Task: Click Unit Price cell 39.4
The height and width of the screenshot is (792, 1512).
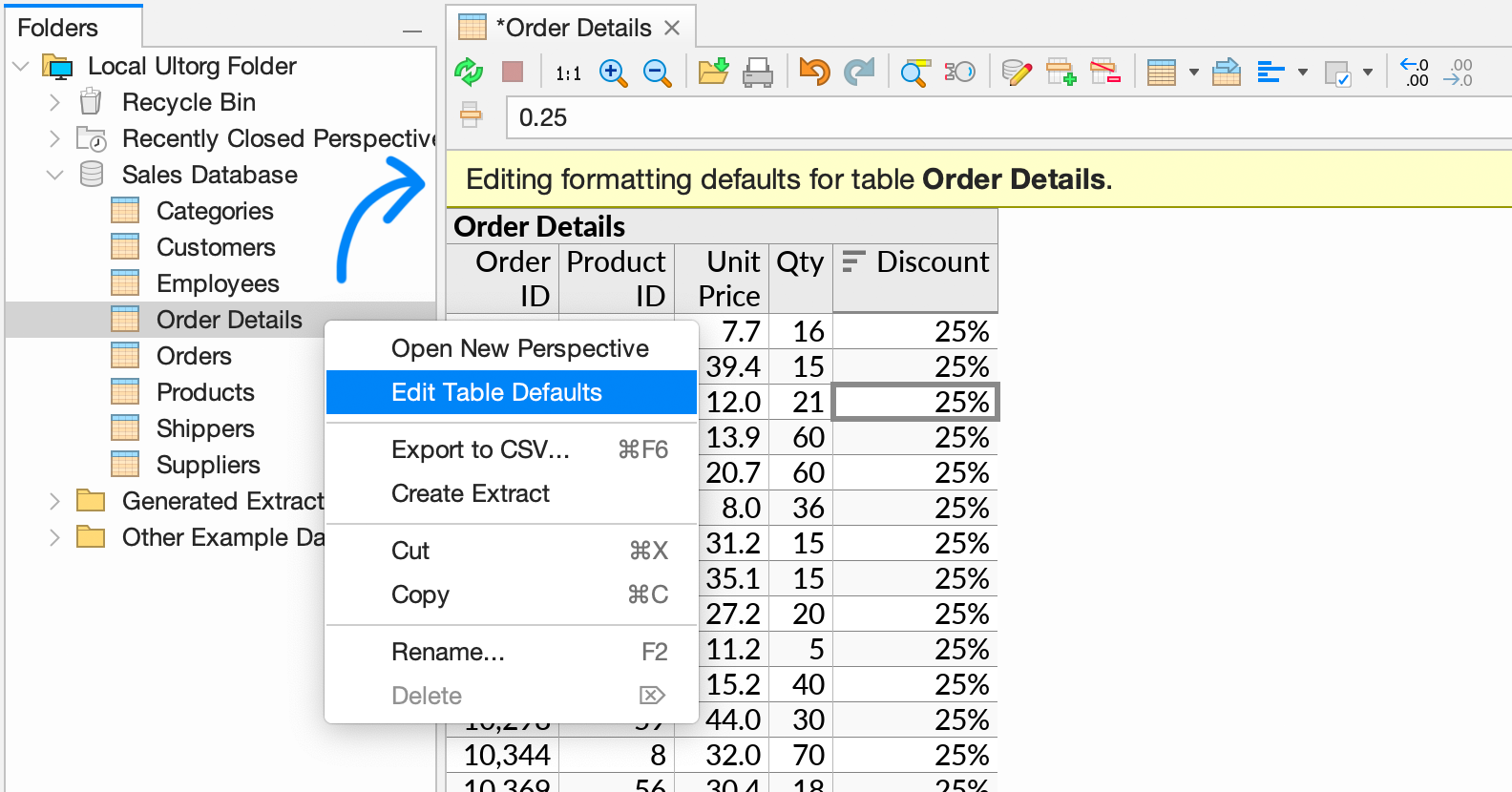Action: (733, 366)
